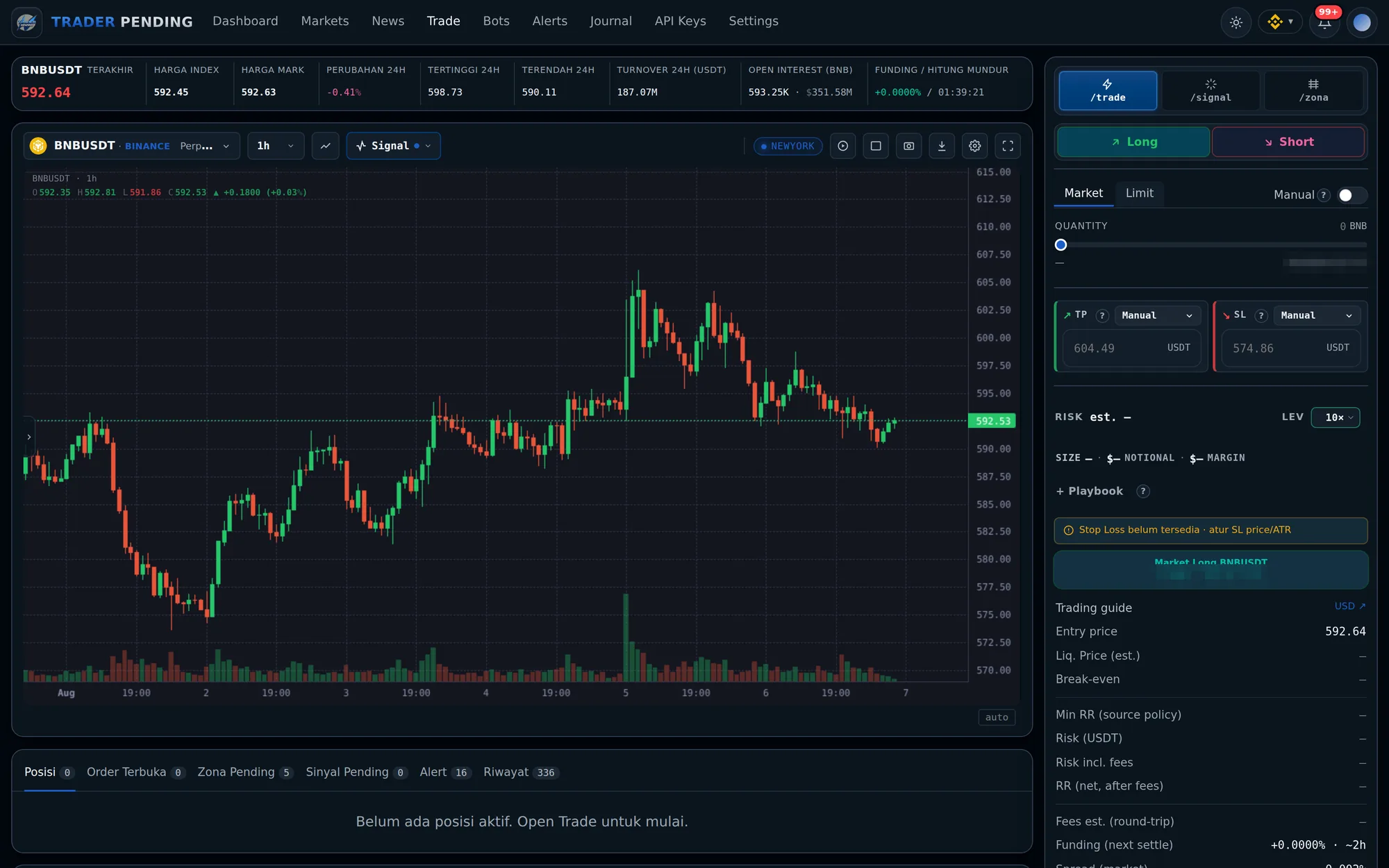Click the quantity slider track
The image size is (1389, 868).
(x=1211, y=245)
